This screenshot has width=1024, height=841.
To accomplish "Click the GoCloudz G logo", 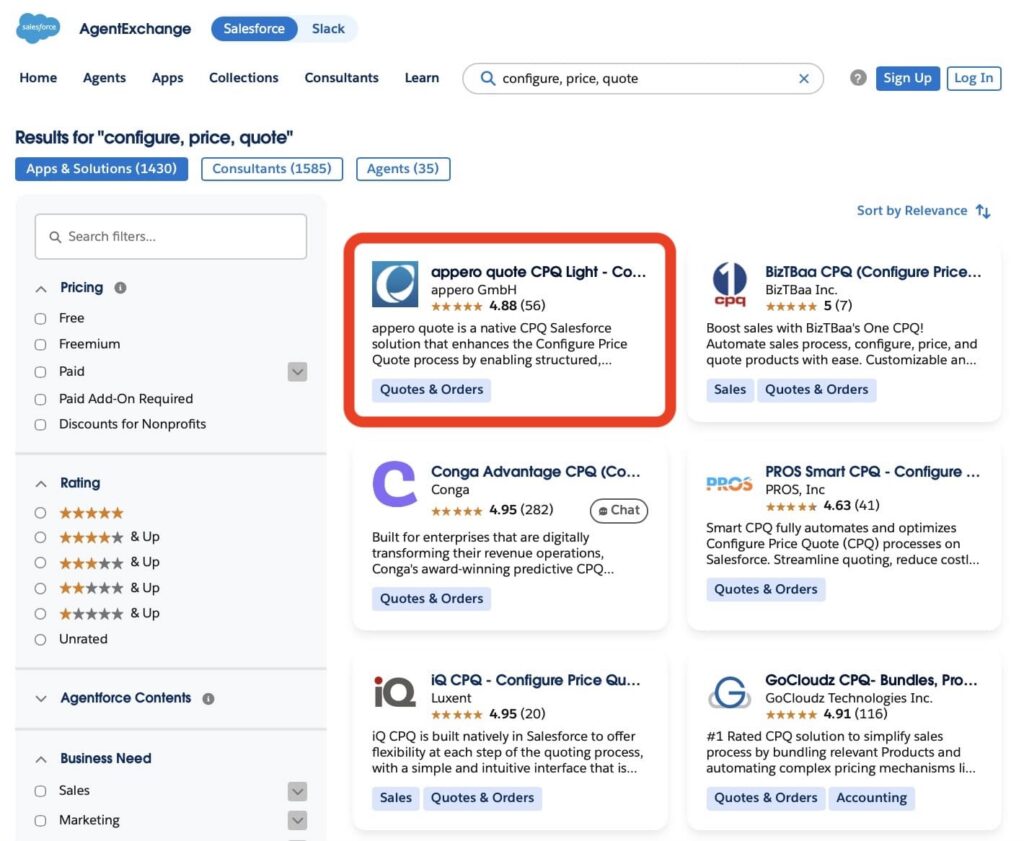I will click(729, 692).
